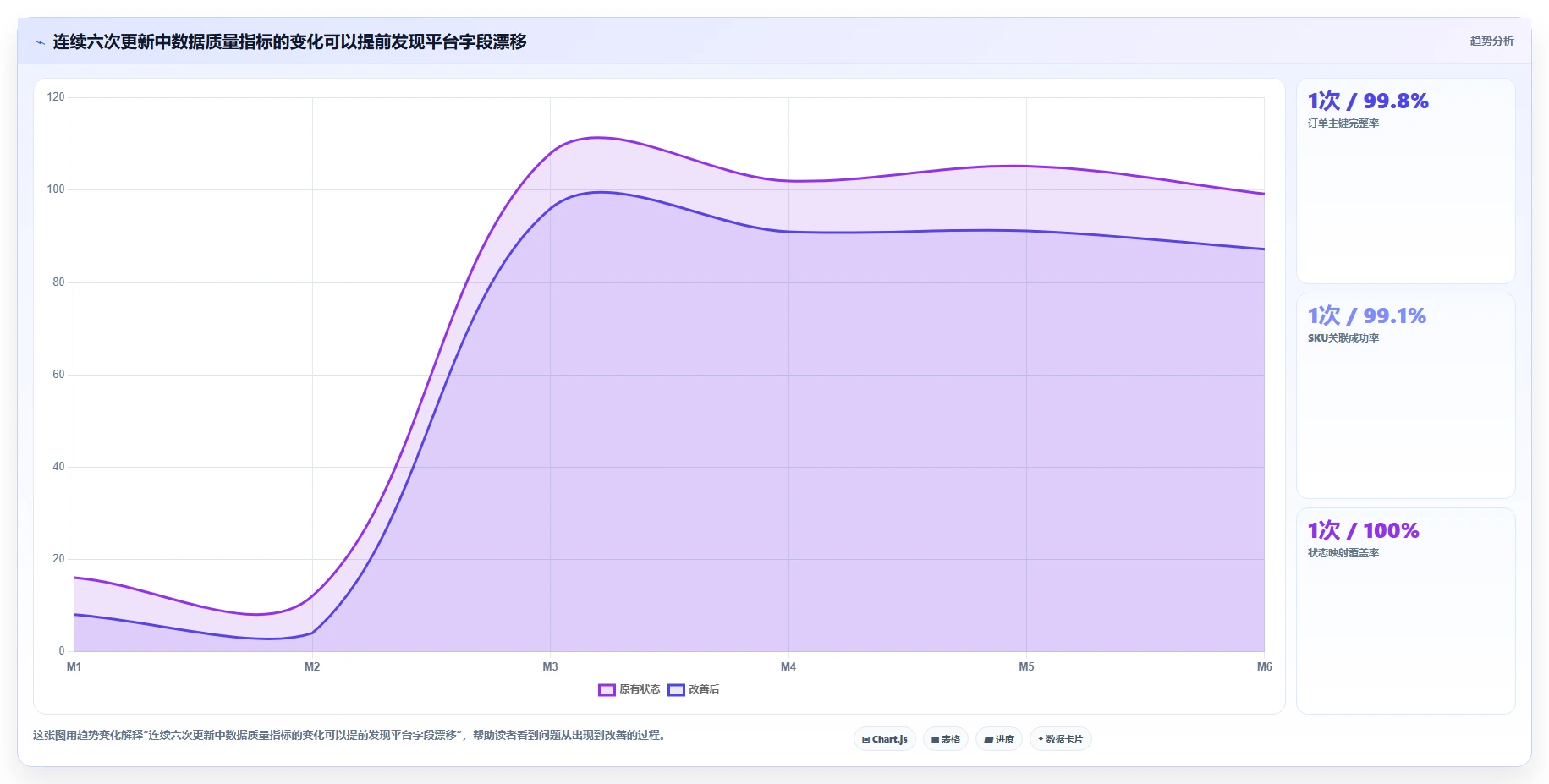Click the 订单主键完整率 caption

coord(1343,123)
